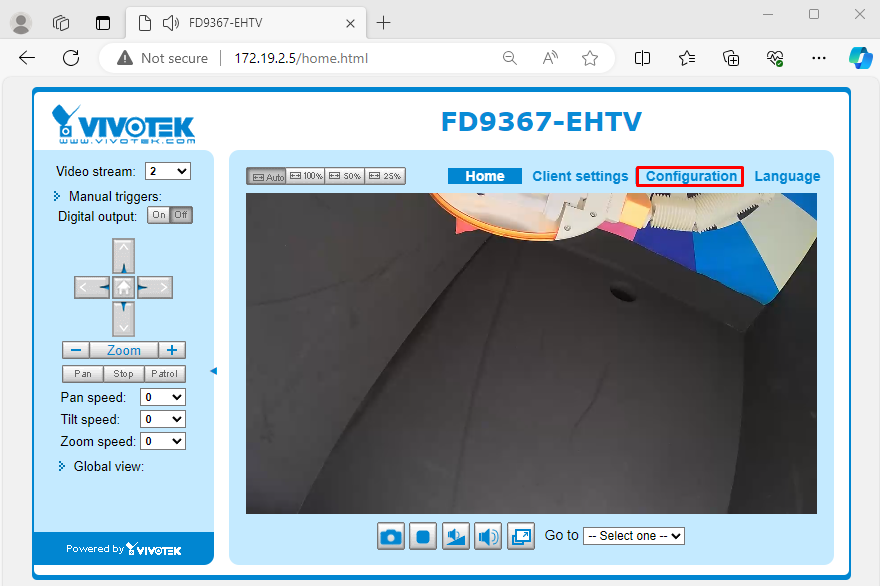
Task: Stop the video stream using square icon
Action: 422,536
